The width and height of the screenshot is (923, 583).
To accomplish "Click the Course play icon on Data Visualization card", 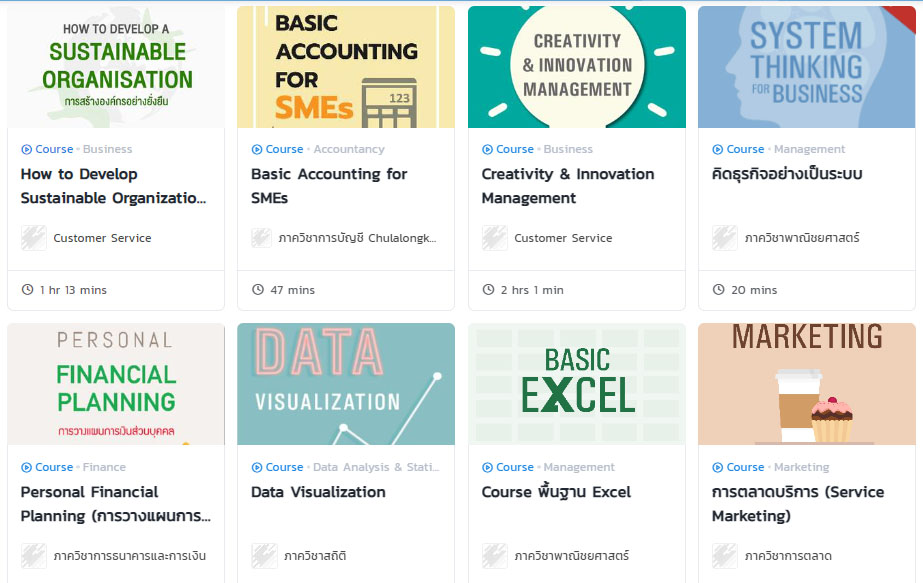I will click(x=257, y=468).
